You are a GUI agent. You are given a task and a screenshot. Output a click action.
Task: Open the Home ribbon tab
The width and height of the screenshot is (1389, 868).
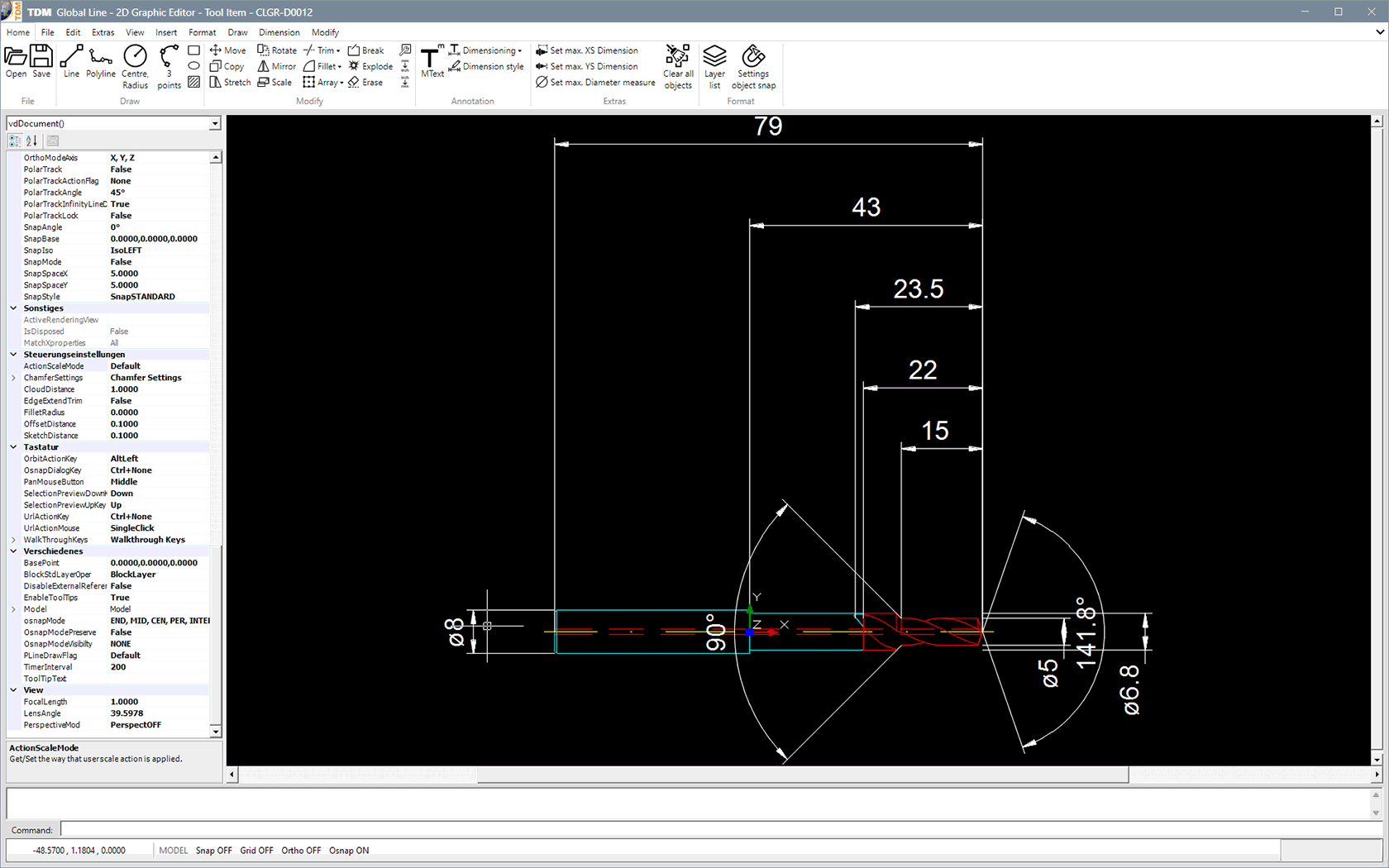(x=18, y=32)
